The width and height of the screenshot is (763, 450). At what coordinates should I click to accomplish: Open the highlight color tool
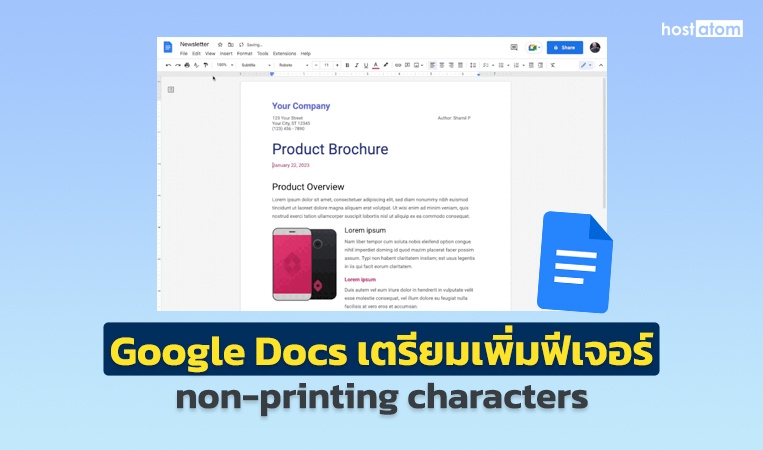point(385,65)
